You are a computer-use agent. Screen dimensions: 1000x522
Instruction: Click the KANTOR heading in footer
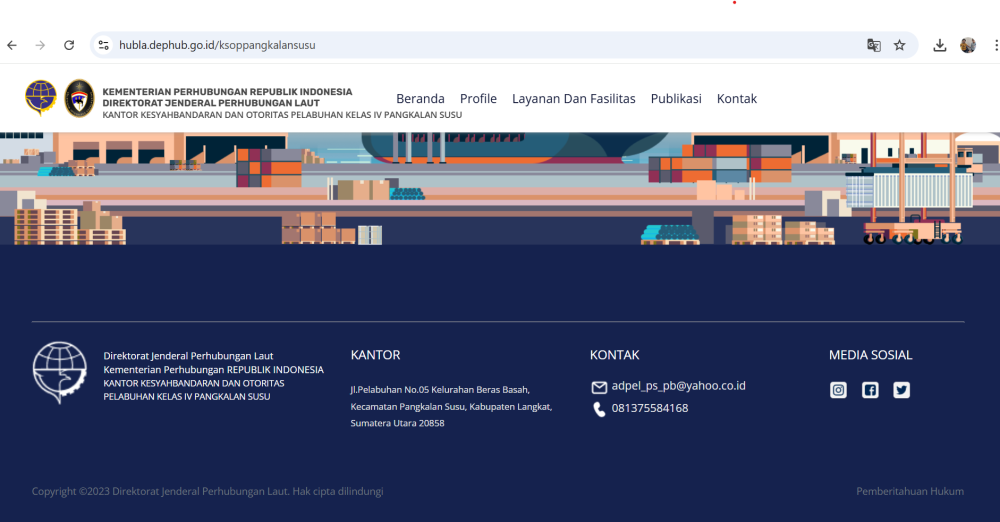[x=376, y=355]
